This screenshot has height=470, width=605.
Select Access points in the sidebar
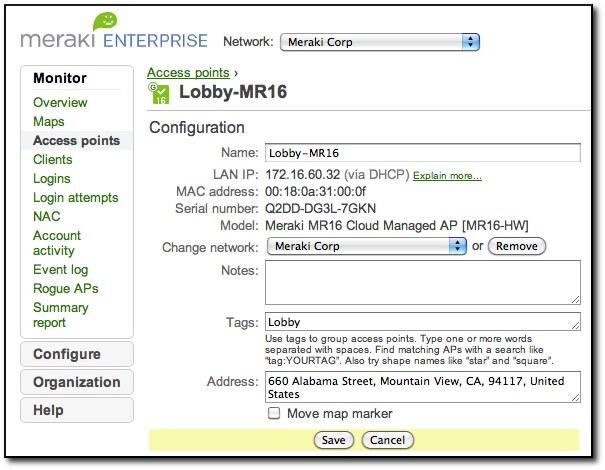[x=76, y=140]
